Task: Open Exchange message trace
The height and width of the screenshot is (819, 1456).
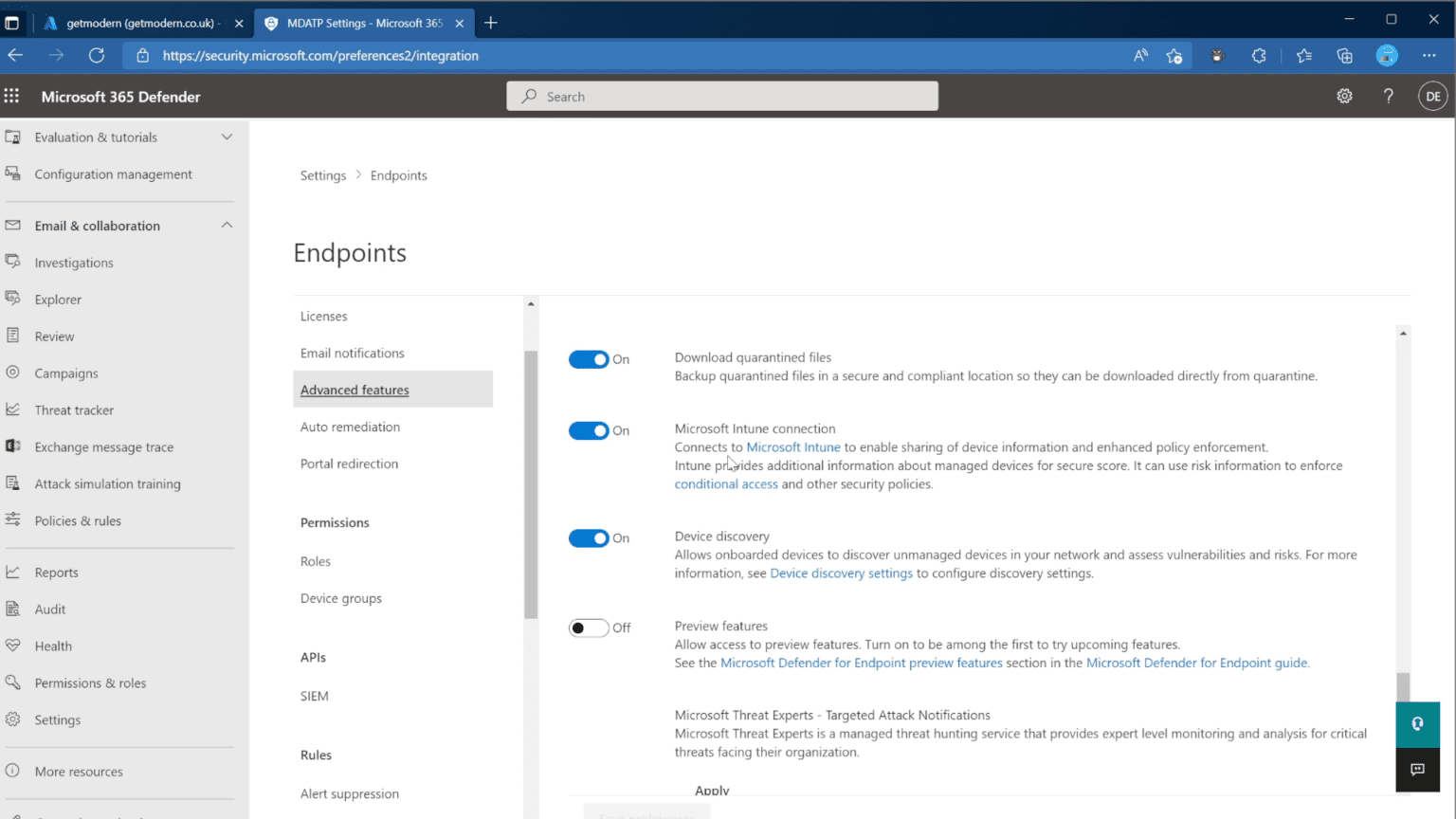Action: click(x=103, y=446)
